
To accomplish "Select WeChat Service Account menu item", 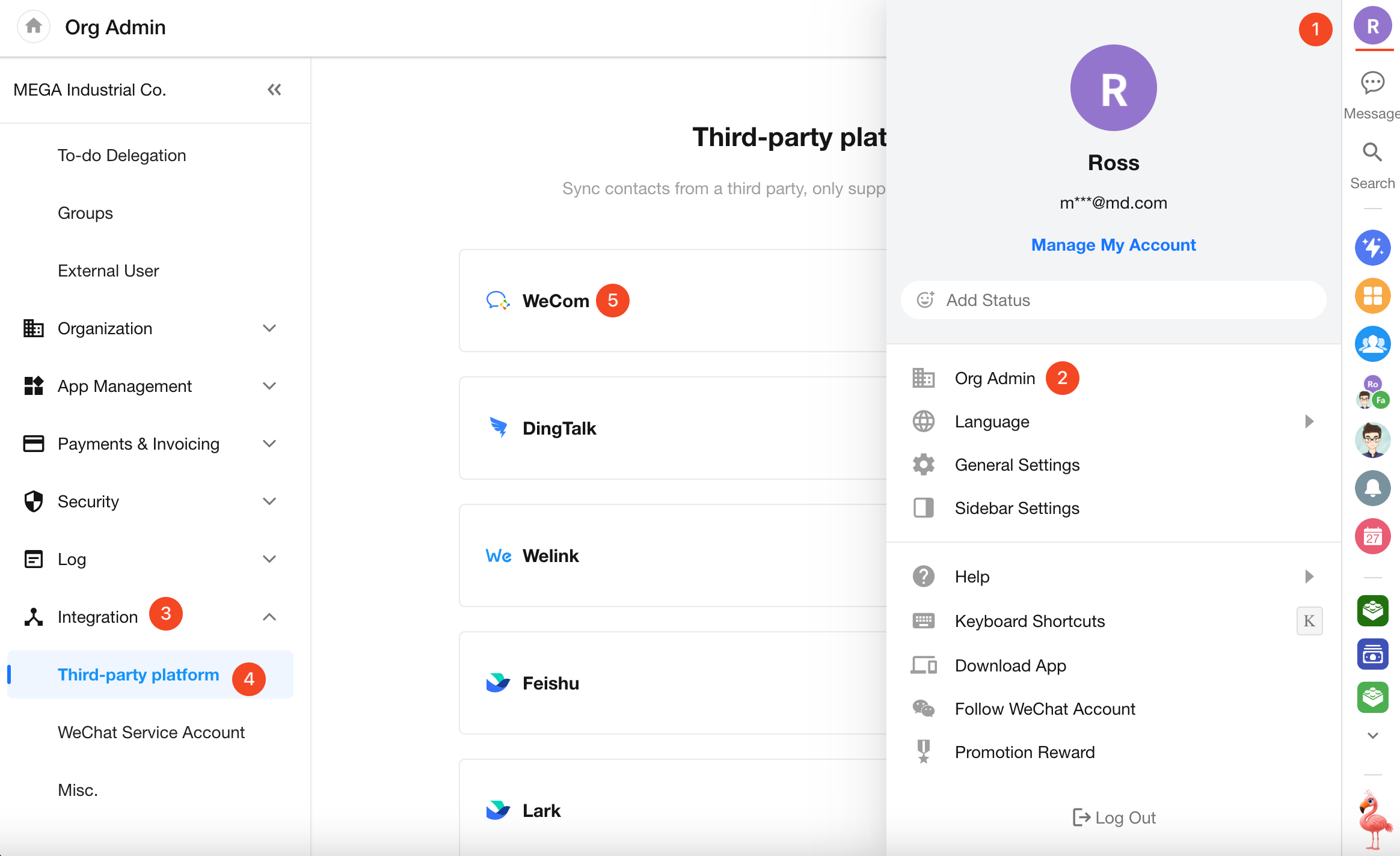I will (151, 732).
